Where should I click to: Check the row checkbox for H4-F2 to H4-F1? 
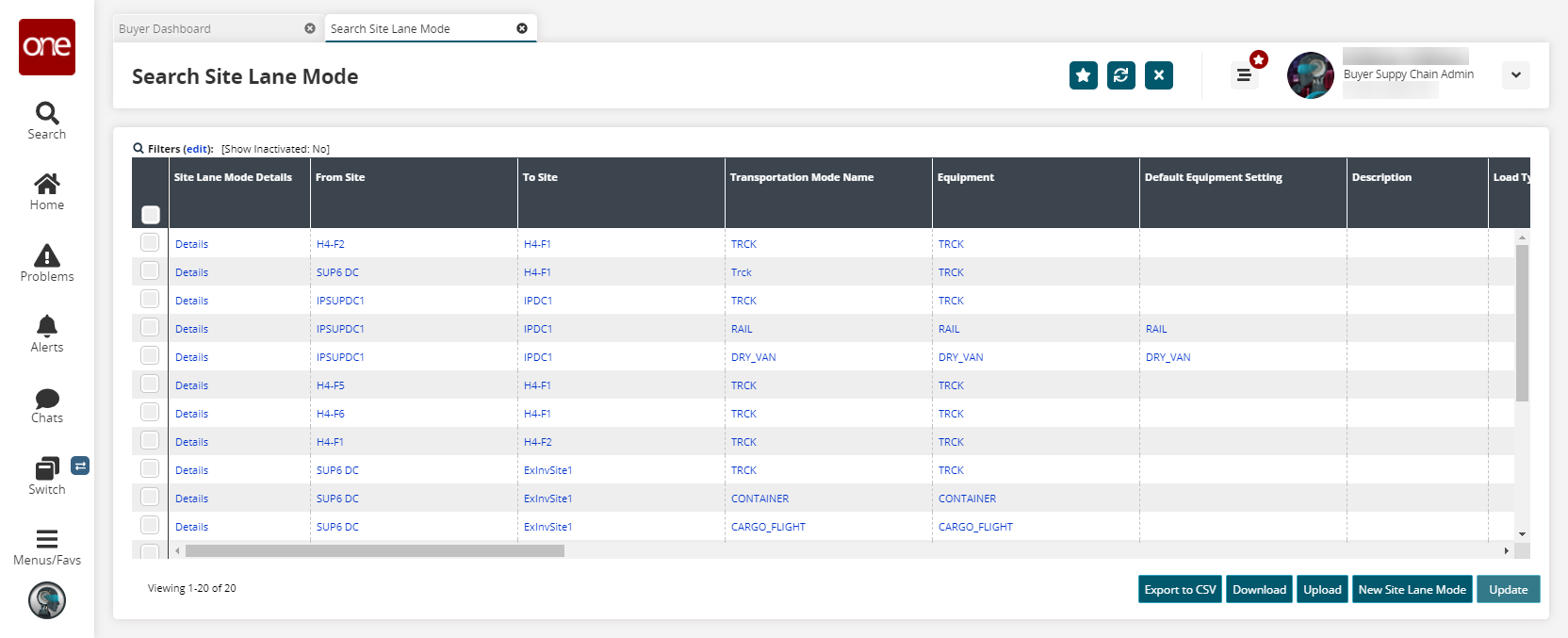point(150,243)
